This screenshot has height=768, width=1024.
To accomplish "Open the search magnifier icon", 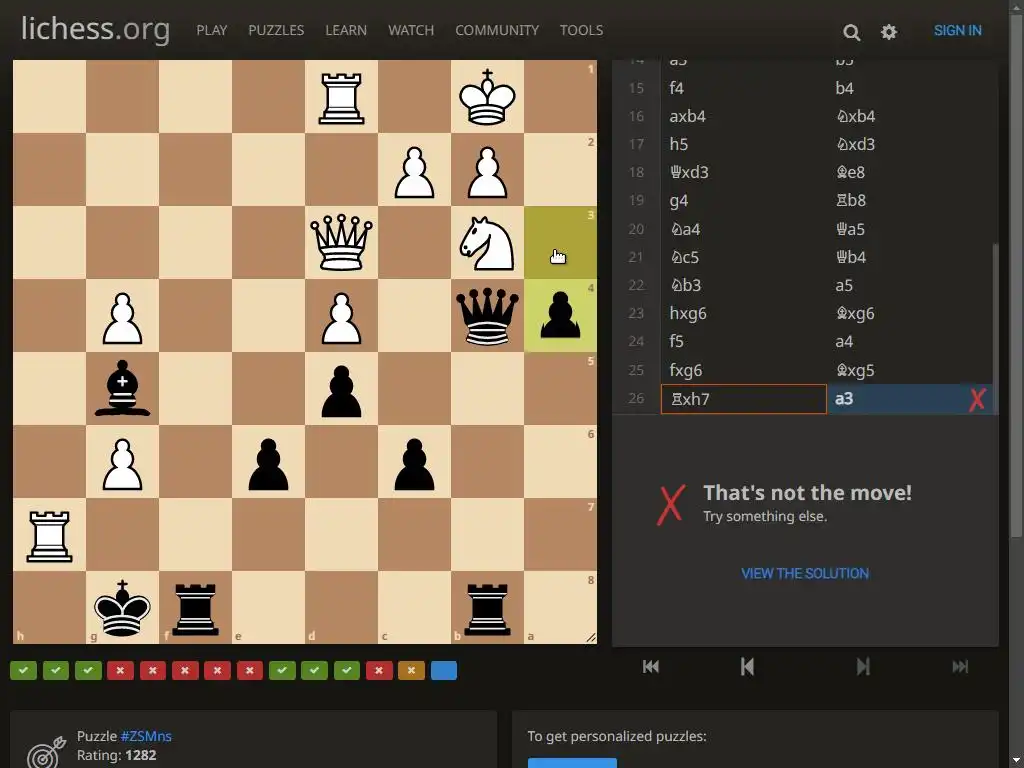I will (x=851, y=31).
